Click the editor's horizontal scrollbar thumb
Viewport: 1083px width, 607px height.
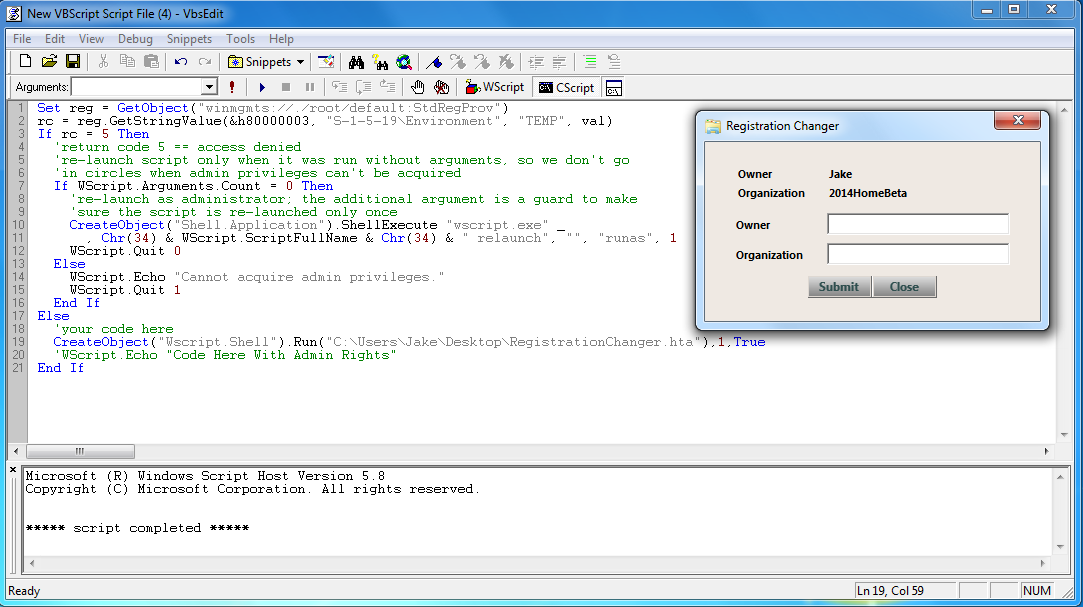[x=80, y=452]
